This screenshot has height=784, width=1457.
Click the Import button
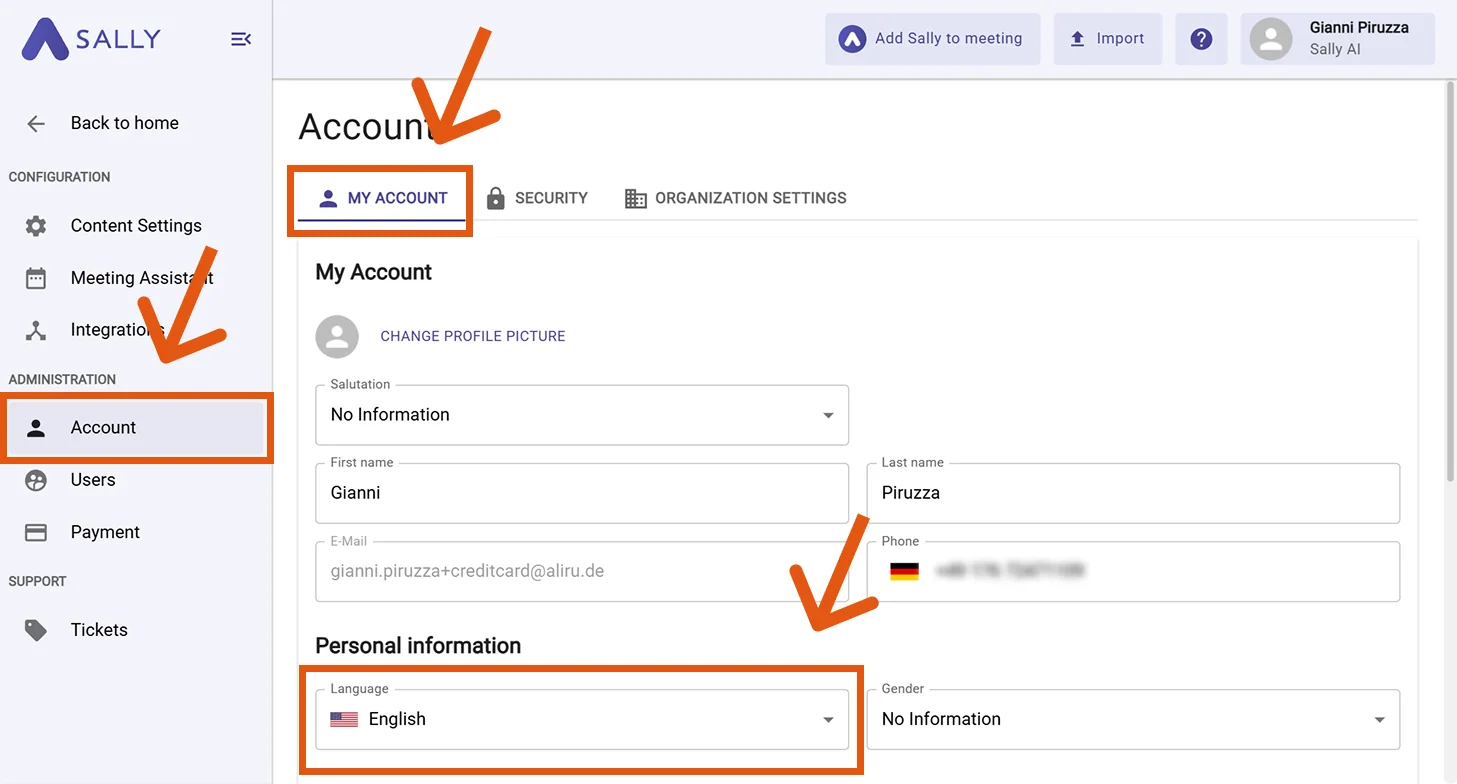click(x=1108, y=39)
